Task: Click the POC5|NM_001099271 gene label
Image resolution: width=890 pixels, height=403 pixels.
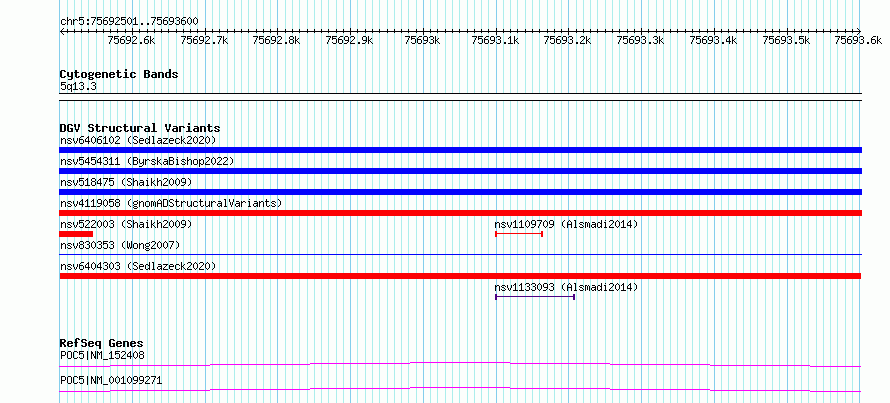Action: (x=111, y=380)
